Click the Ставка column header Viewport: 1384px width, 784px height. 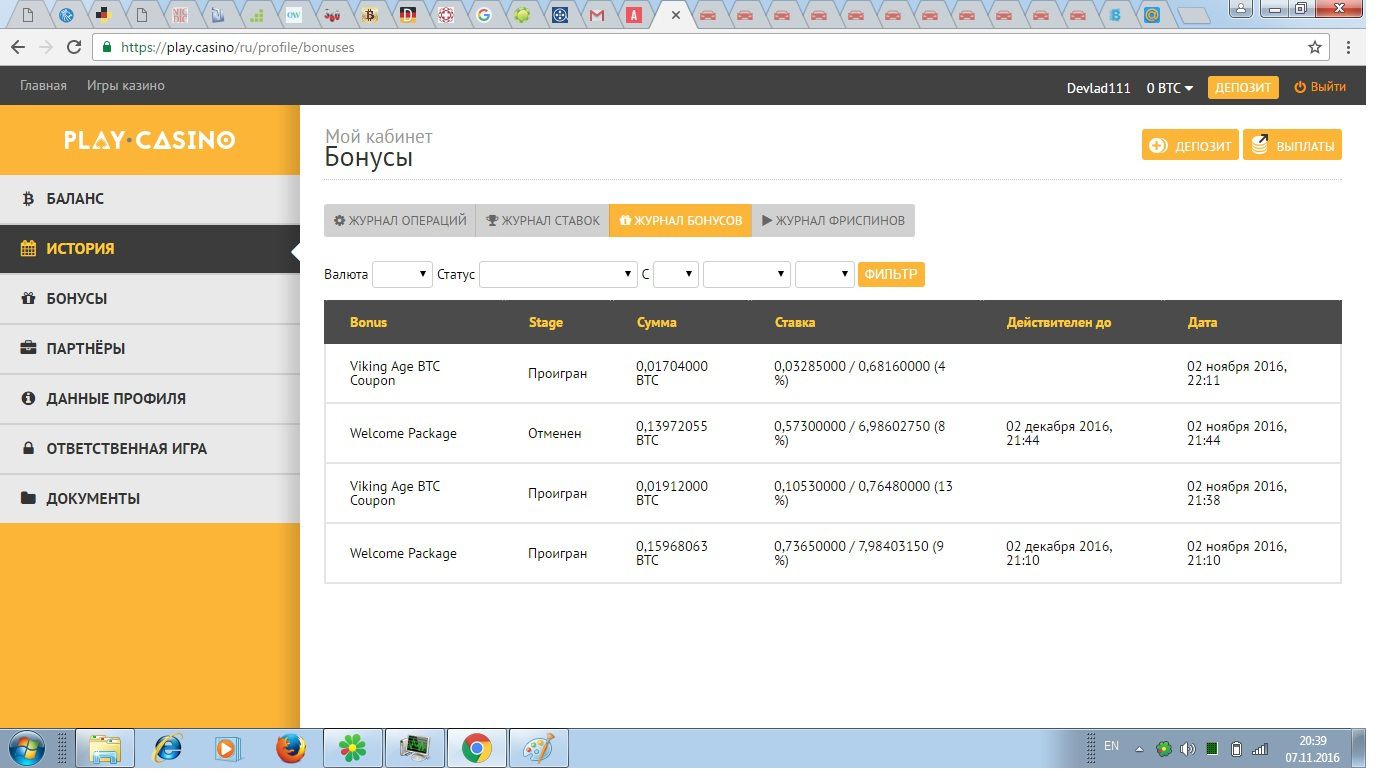(x=795, y=323)
